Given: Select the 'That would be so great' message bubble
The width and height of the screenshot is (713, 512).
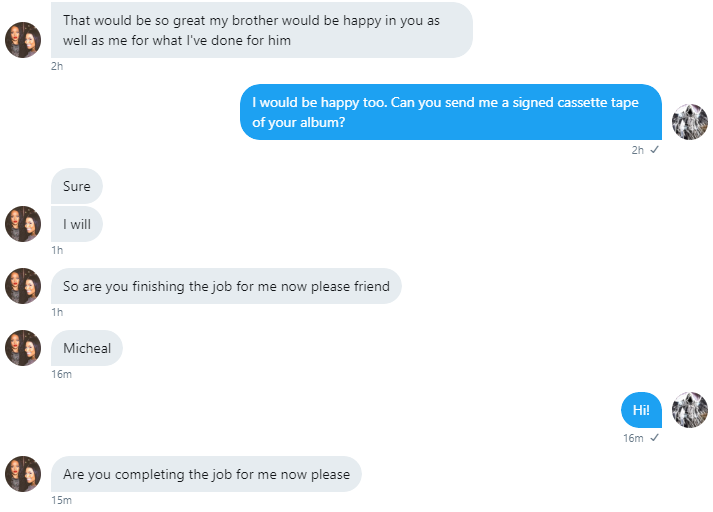Looking at the screenshot, I should click(x=261, y=30).
